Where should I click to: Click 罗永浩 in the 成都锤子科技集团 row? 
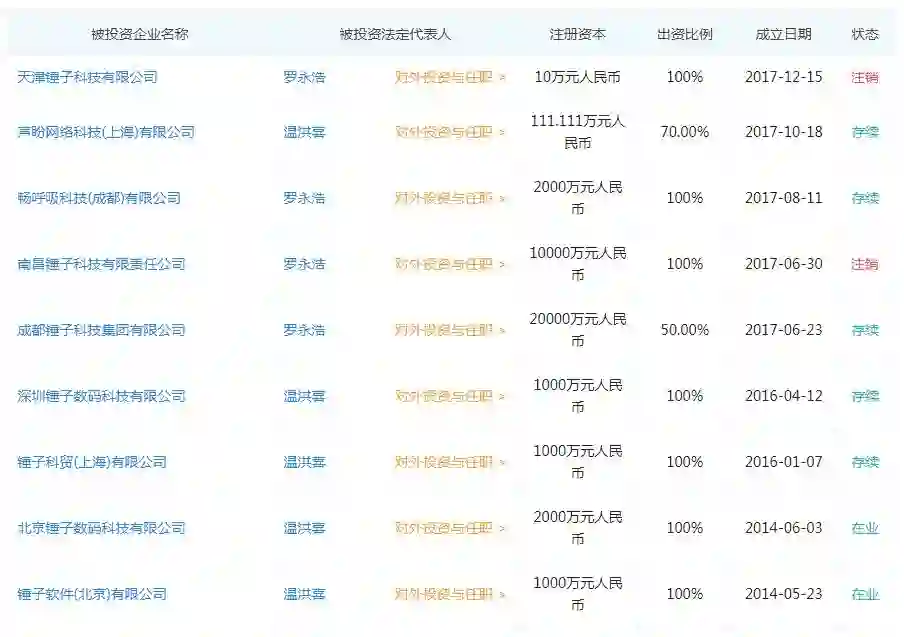(304, 330)
